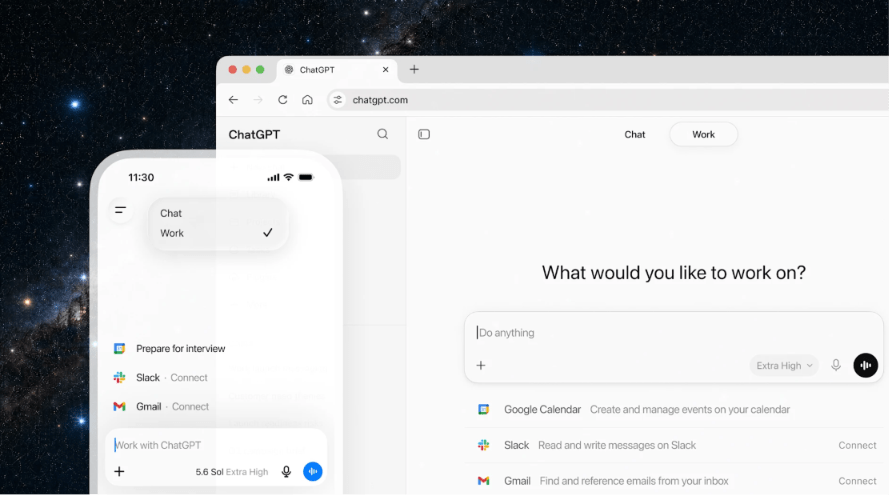
Task: Start voice mode with blue waveform button
Action: [312, 471]
